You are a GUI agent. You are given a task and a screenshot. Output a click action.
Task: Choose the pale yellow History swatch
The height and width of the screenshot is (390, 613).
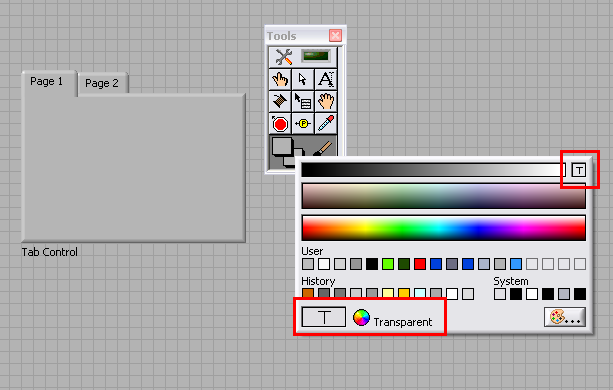(388, 294)
